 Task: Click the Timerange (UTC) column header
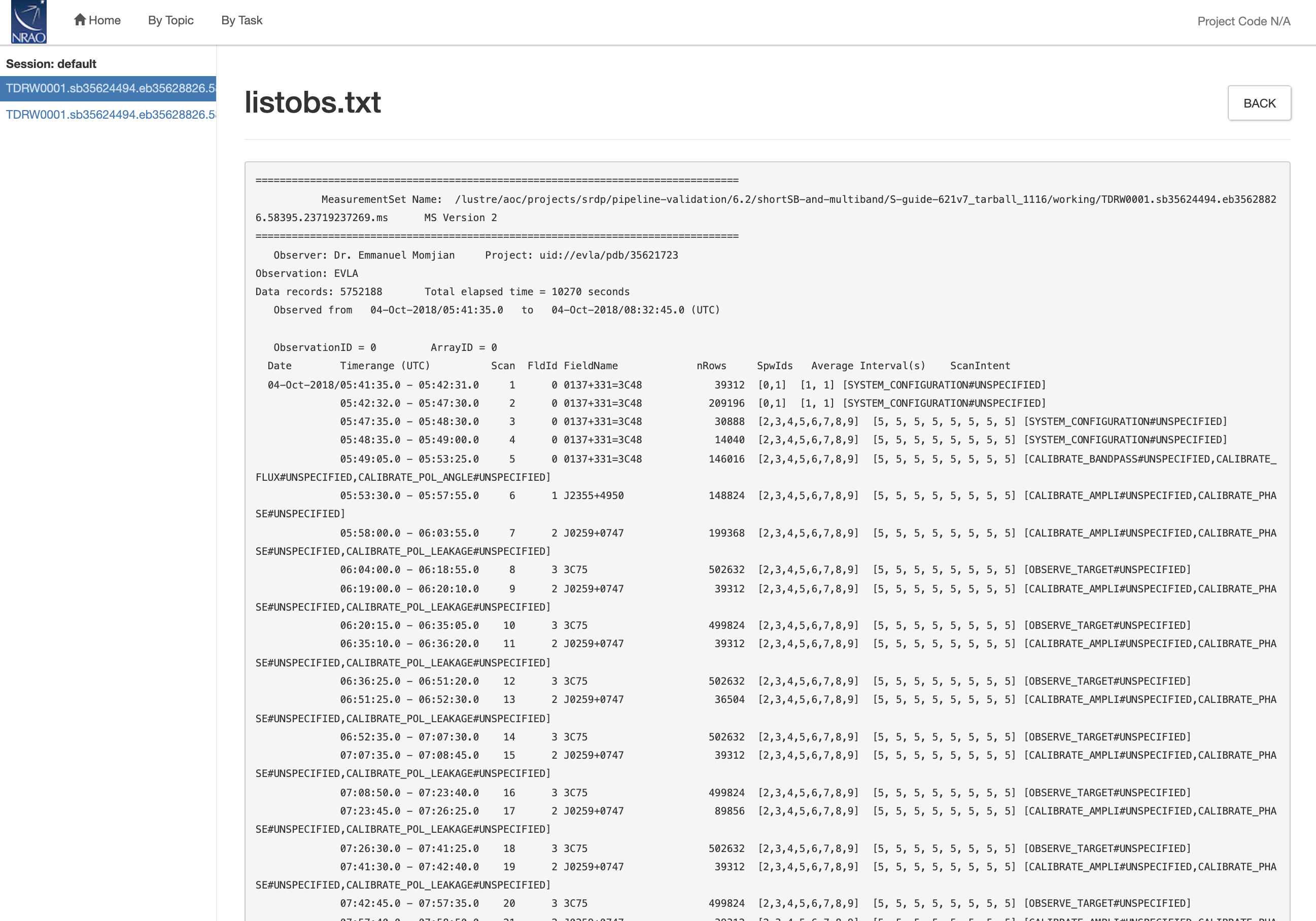pos(385,366)
